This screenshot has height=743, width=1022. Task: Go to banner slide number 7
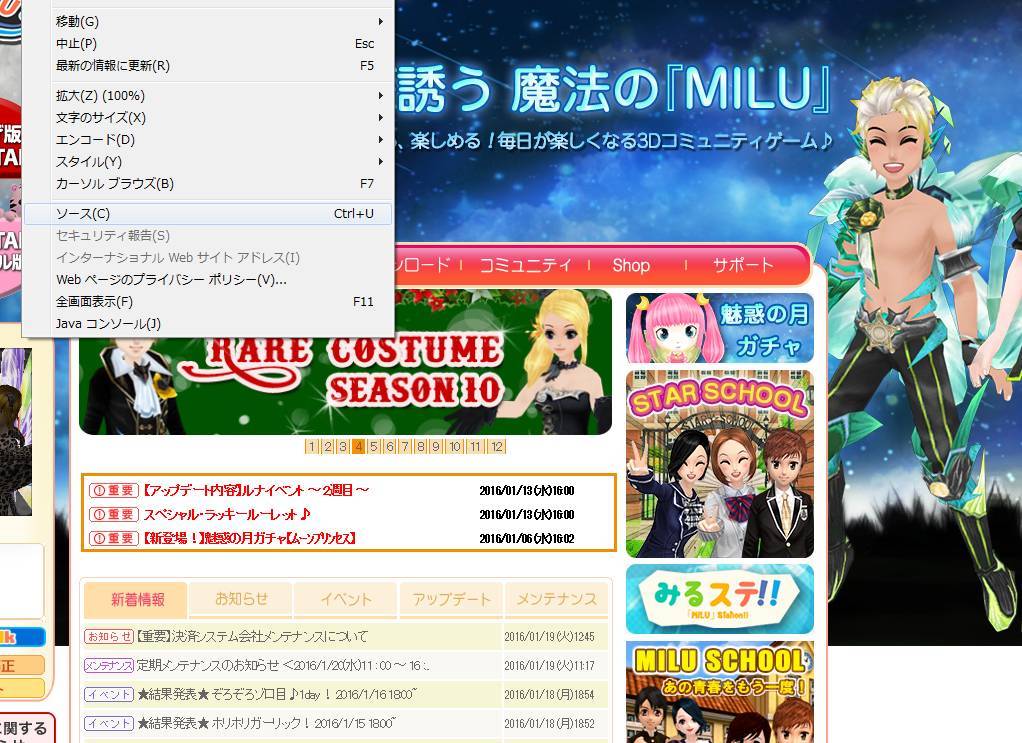coord(405,447)
